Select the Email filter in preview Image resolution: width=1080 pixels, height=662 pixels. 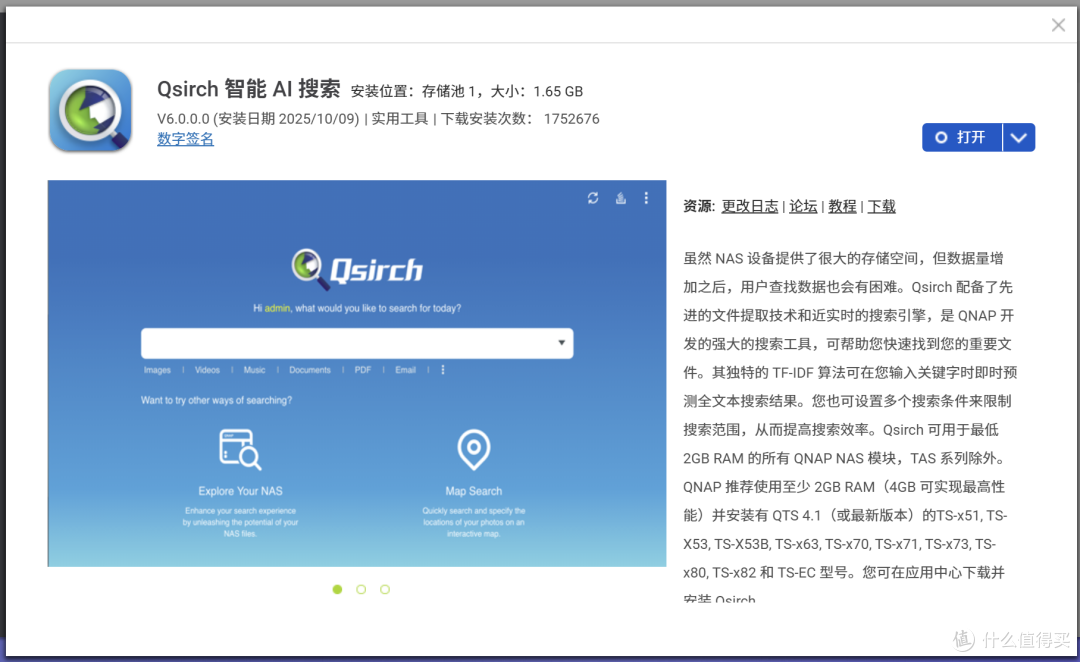coord(406,370)
